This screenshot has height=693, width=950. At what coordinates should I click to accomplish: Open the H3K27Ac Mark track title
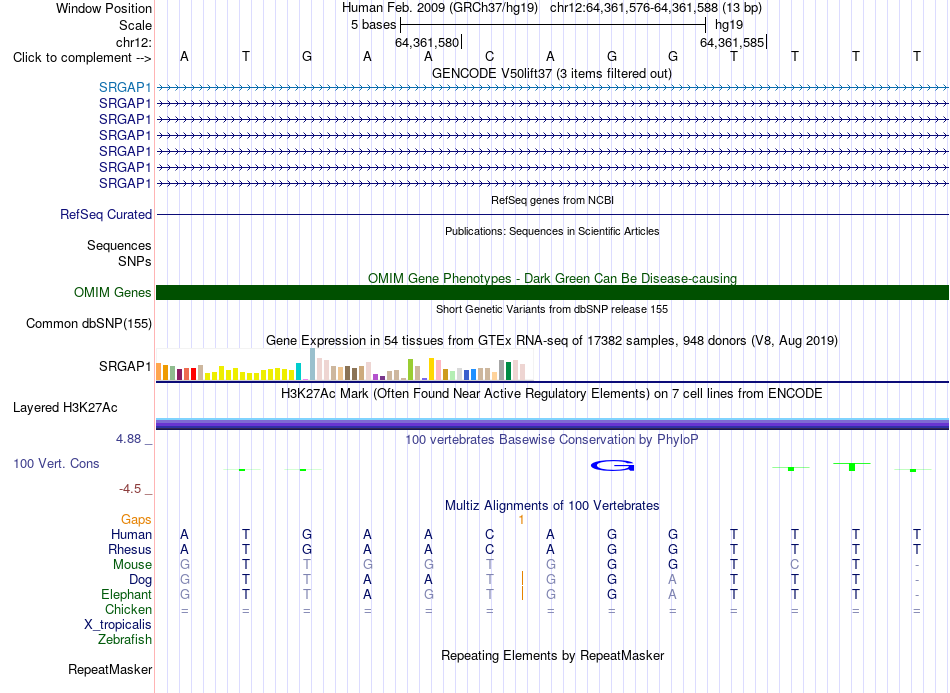click(552, 394)
